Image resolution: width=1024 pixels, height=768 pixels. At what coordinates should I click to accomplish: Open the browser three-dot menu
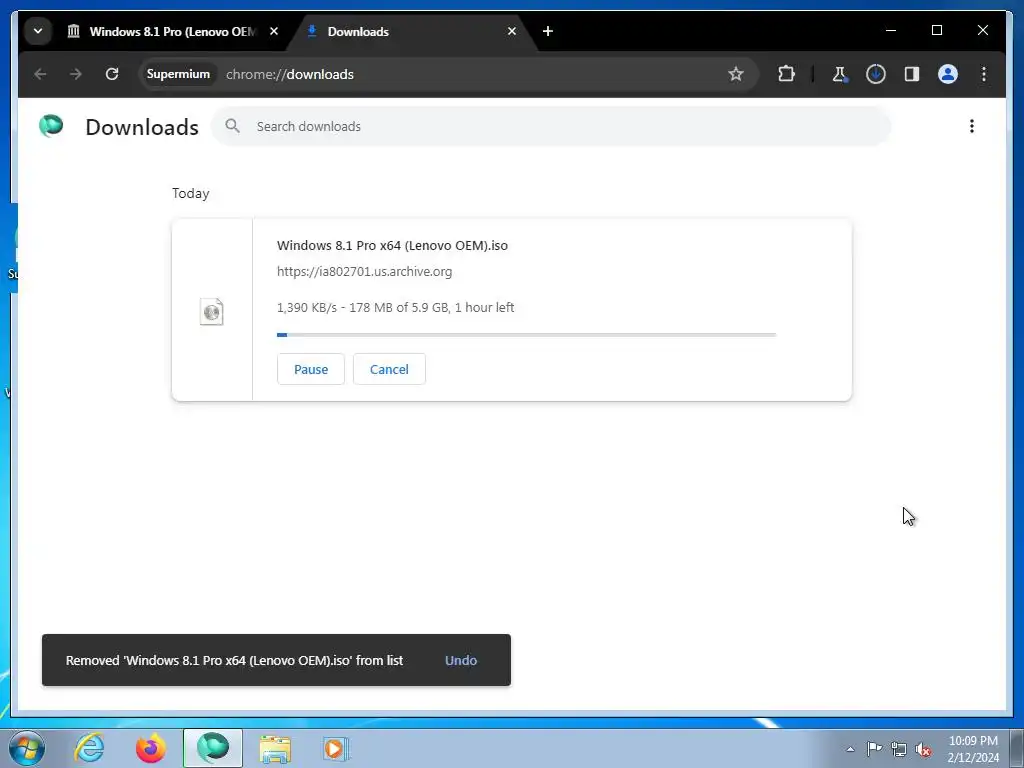pyautogui.click(x=984, y=74)
